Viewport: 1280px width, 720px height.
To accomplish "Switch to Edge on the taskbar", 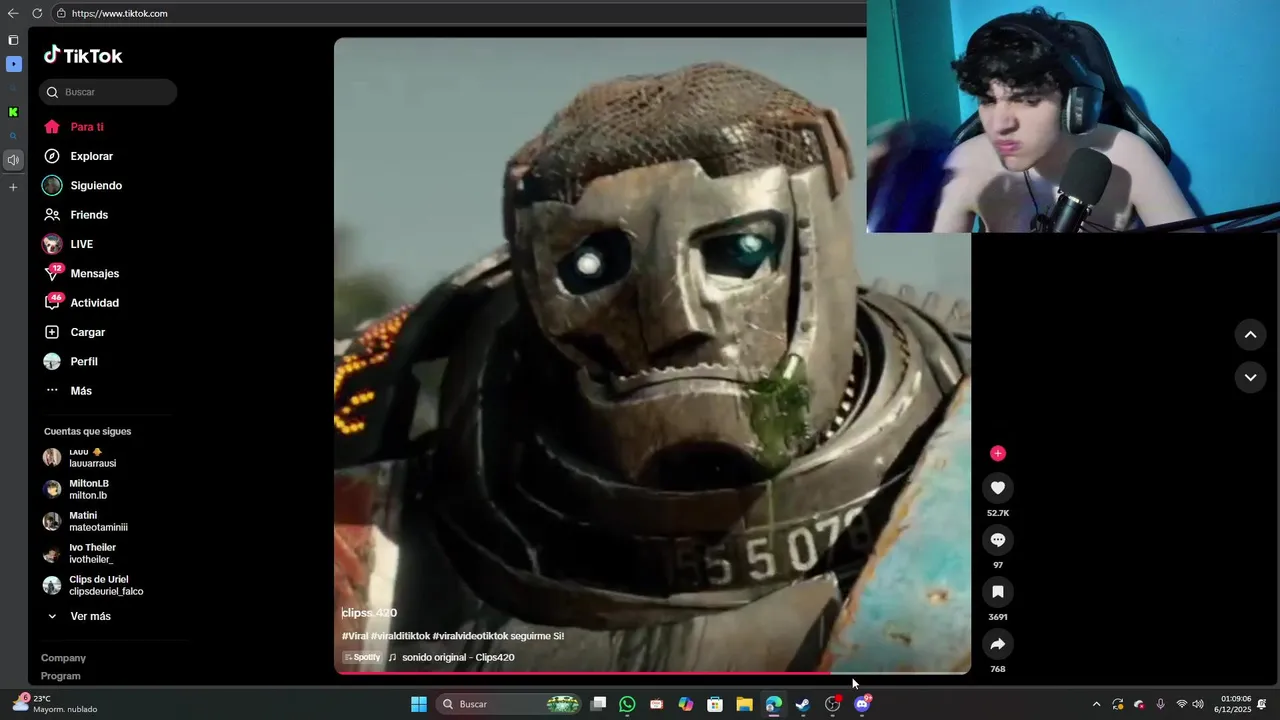I will coord(773,704).
